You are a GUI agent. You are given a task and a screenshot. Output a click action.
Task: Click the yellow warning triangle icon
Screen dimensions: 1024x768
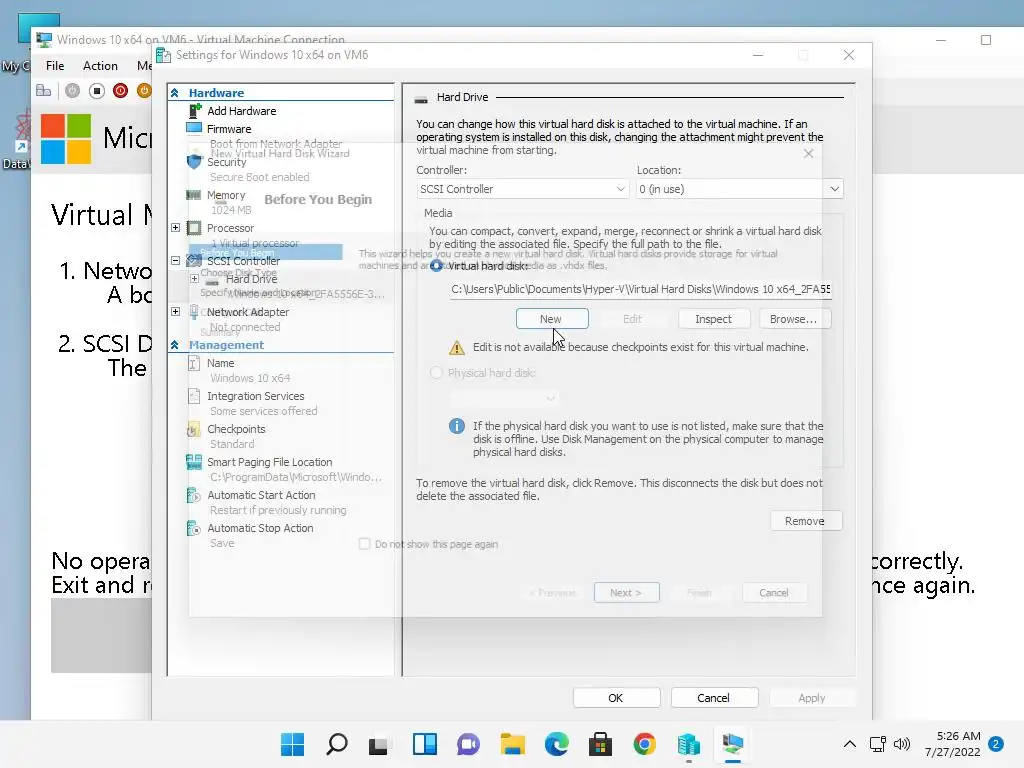click(x=457, y=347)
